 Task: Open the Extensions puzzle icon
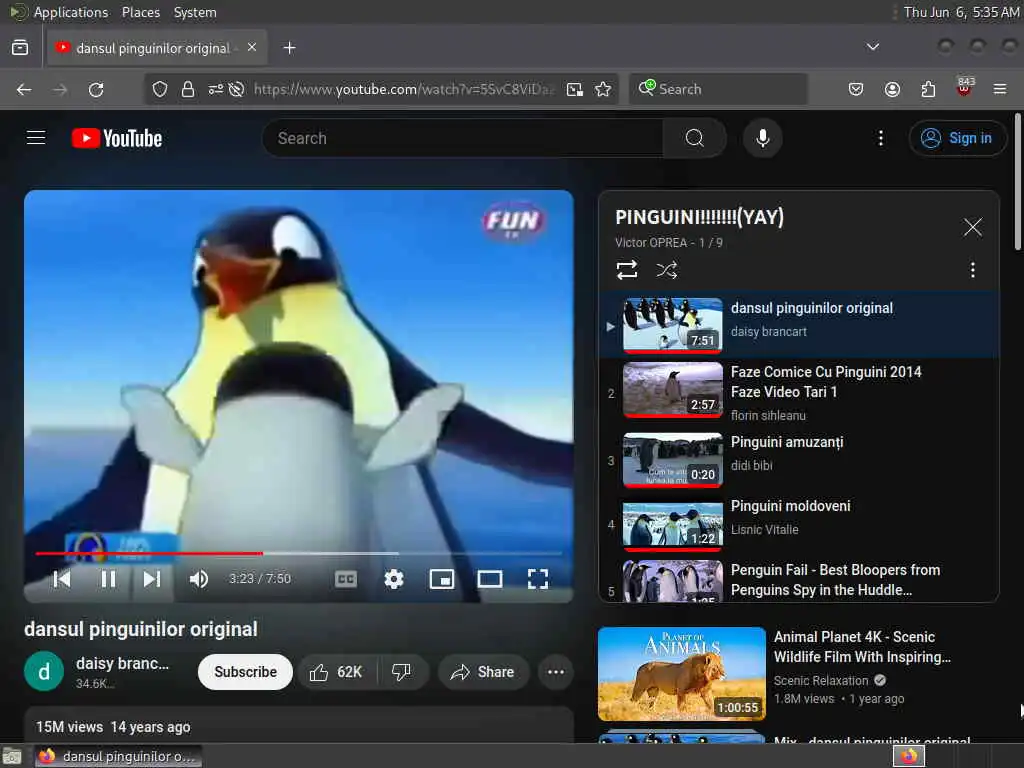click(928, 89)
